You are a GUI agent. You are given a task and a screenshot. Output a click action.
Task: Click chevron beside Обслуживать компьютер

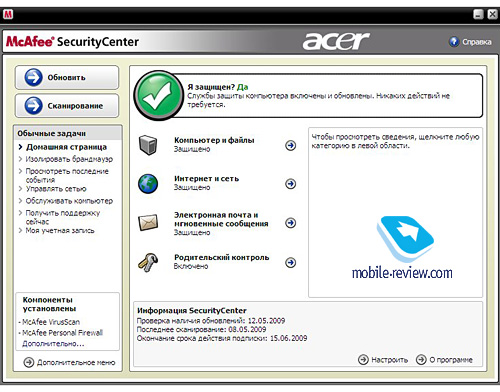click(20, 201)
